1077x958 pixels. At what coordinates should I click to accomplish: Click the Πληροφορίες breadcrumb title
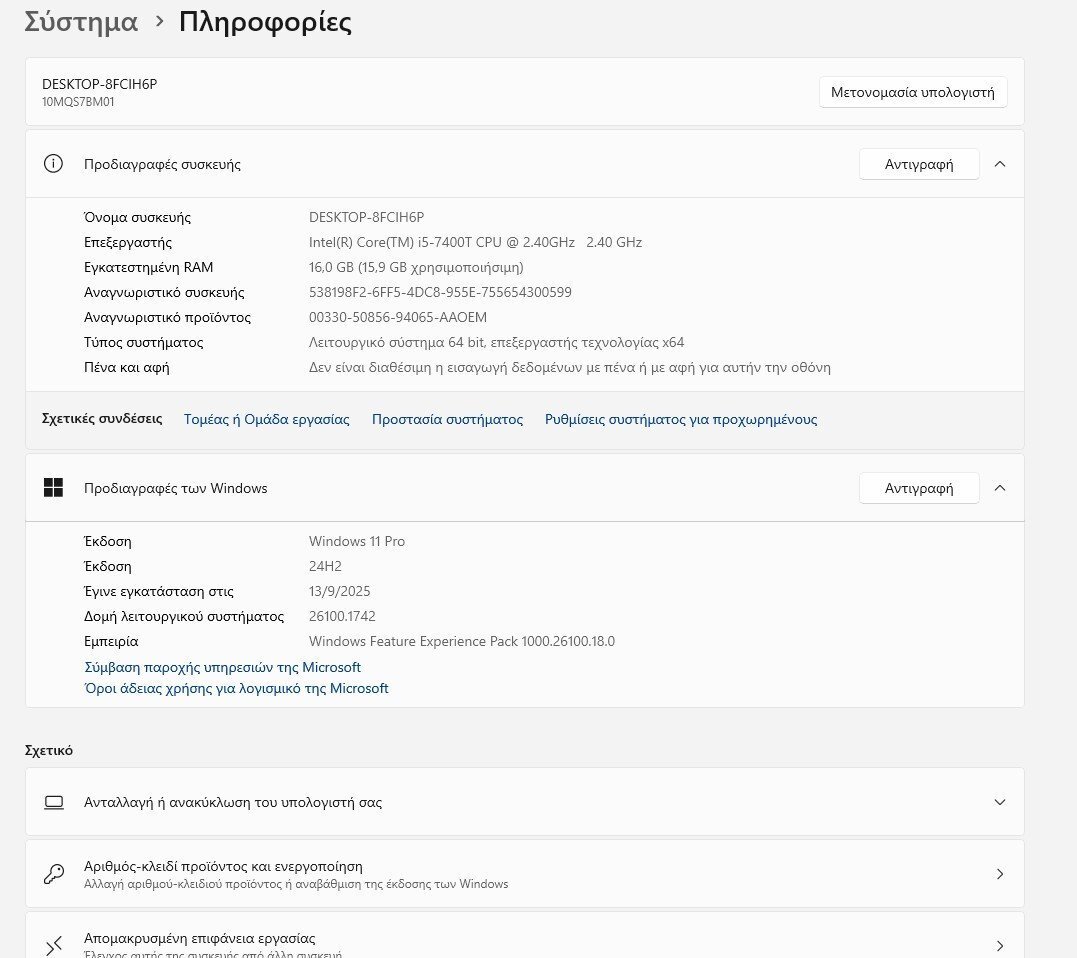(x=265, y=22)
